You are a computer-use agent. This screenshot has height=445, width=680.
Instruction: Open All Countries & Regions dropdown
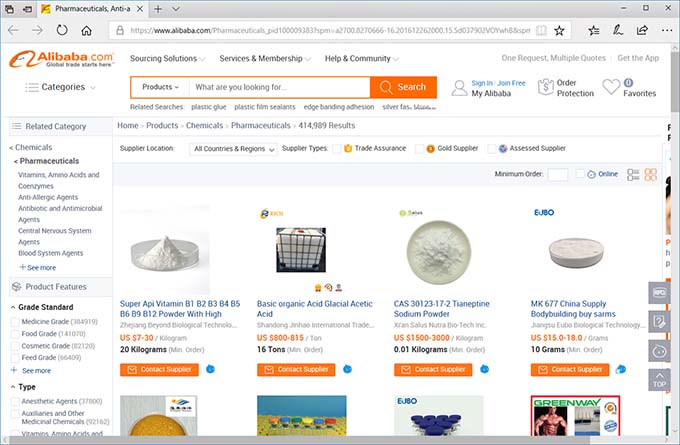tap(233, 149)
